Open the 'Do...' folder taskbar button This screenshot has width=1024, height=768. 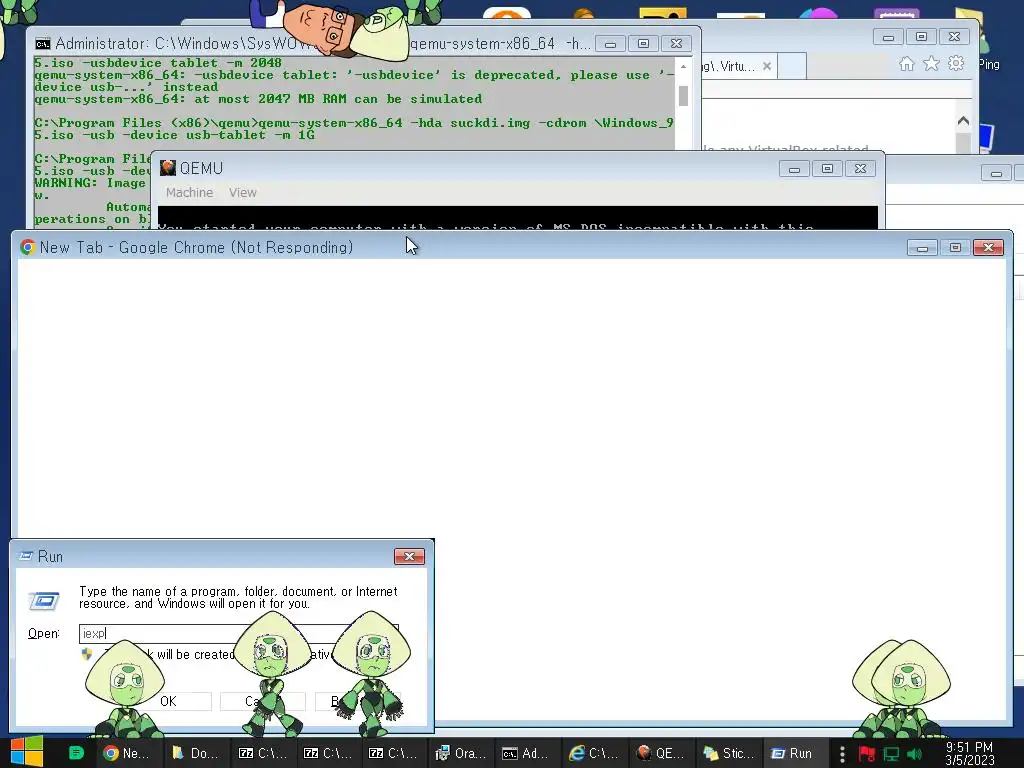[x=196, y=753]
